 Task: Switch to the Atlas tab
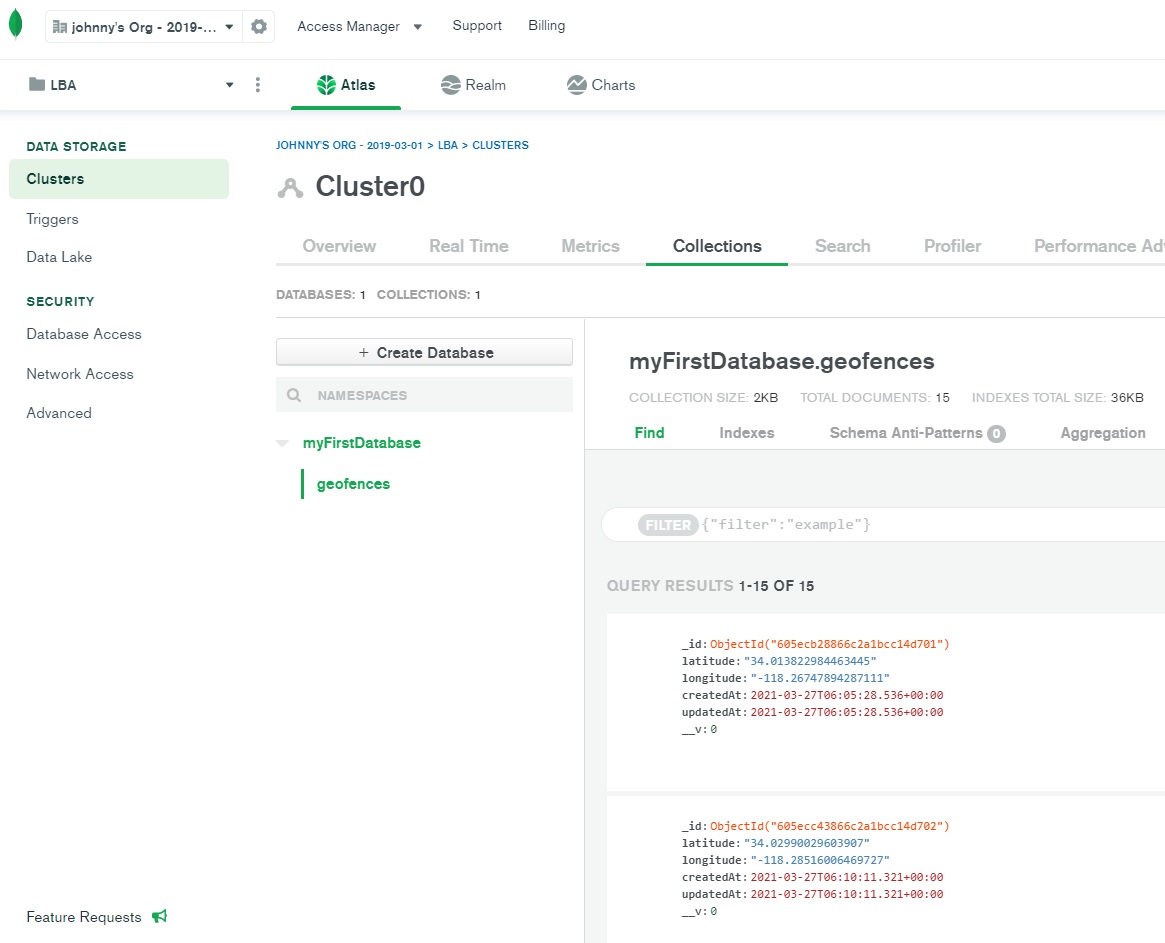click(x=346, y=85)
